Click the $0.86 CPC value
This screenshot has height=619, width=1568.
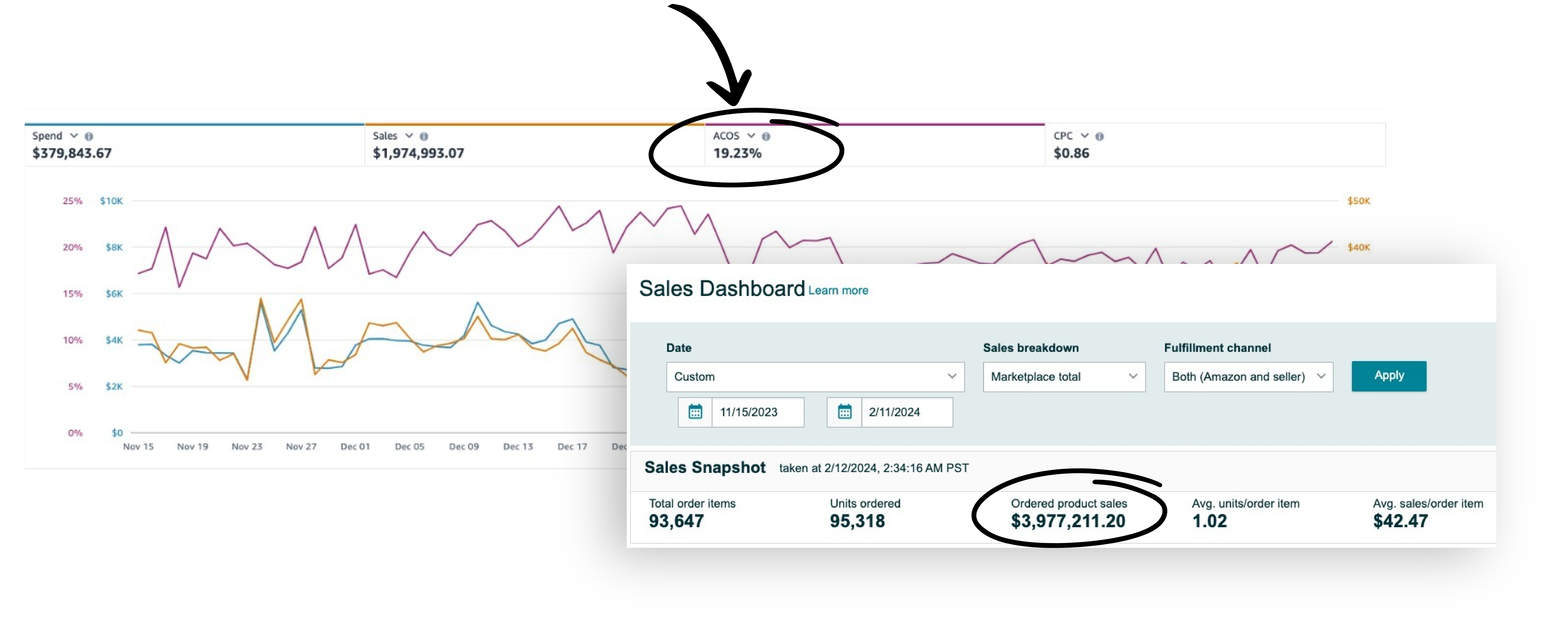tap(1071, 153)
